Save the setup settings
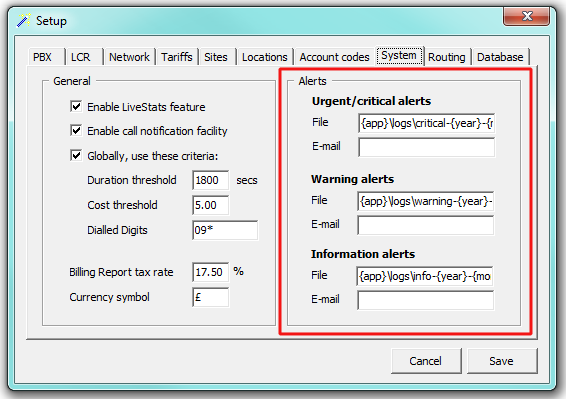566x399 pixels. click(502, 361)
